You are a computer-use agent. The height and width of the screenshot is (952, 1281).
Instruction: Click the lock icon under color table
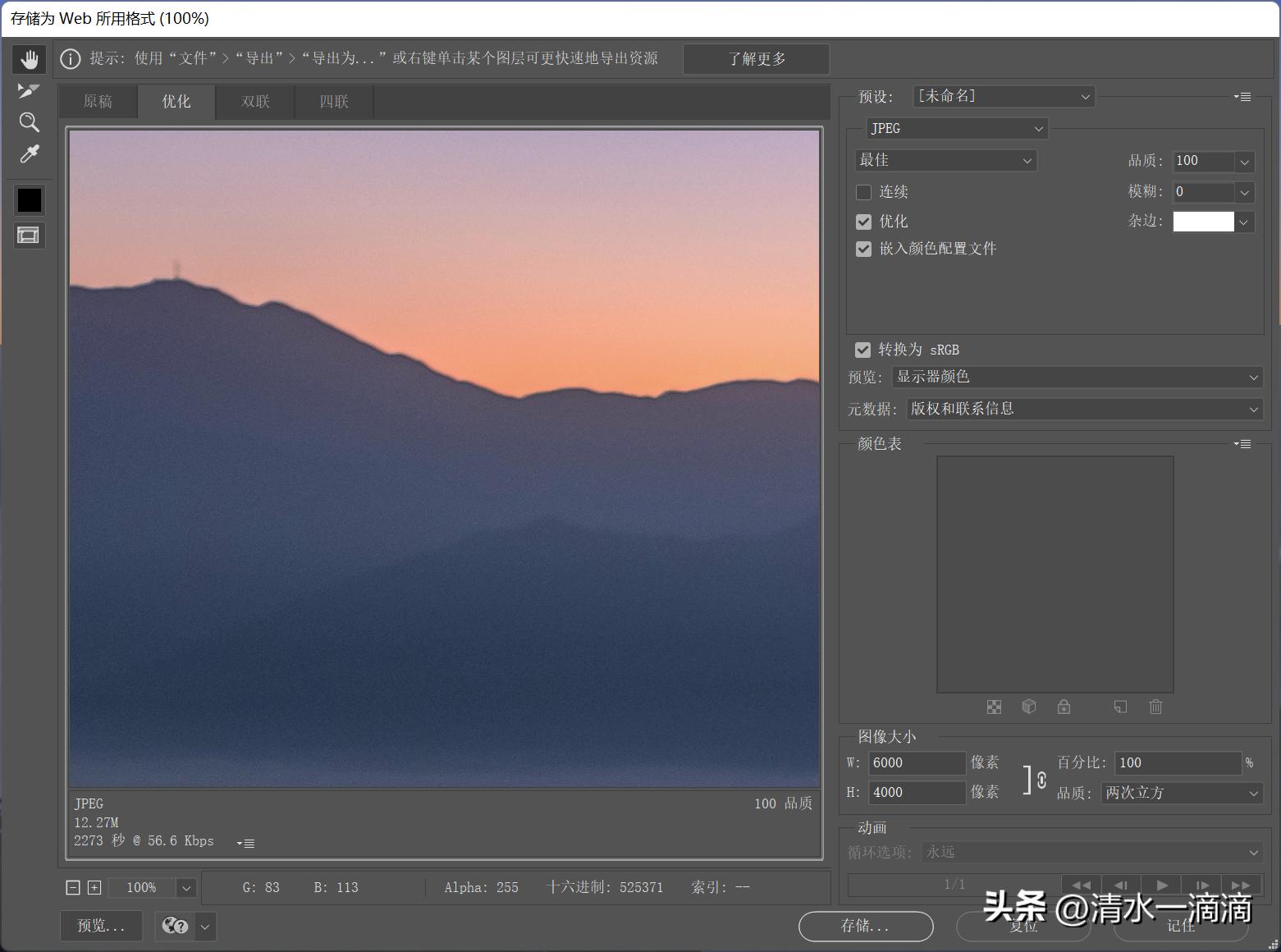pyautogui.click(x=1064, y=707)
